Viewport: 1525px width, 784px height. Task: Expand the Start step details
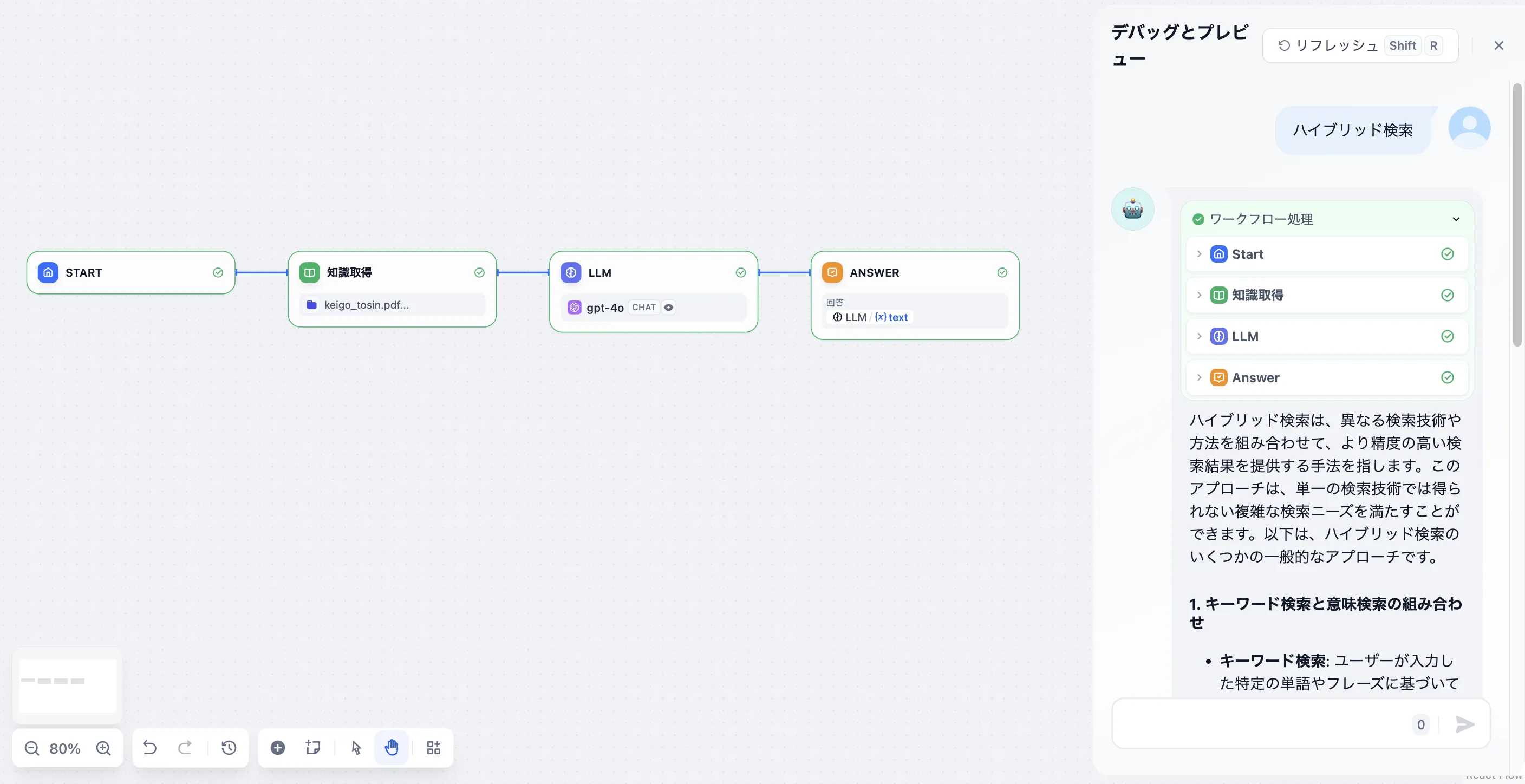pyautogui.click(x=1199, y=254)
